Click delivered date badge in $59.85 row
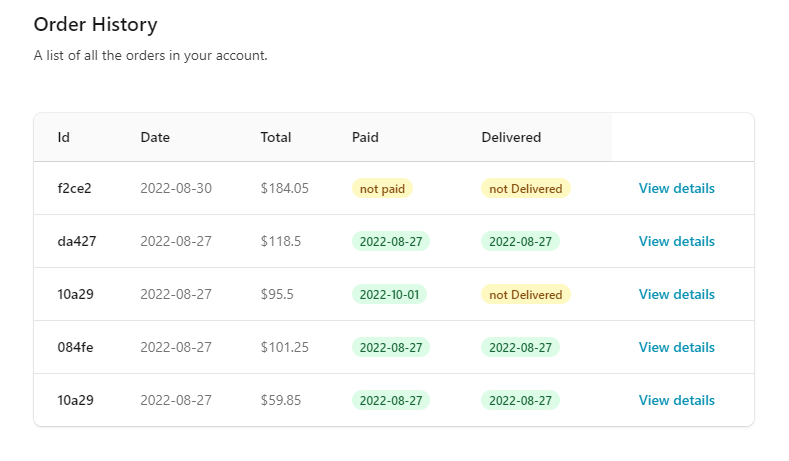 [520, 400]
